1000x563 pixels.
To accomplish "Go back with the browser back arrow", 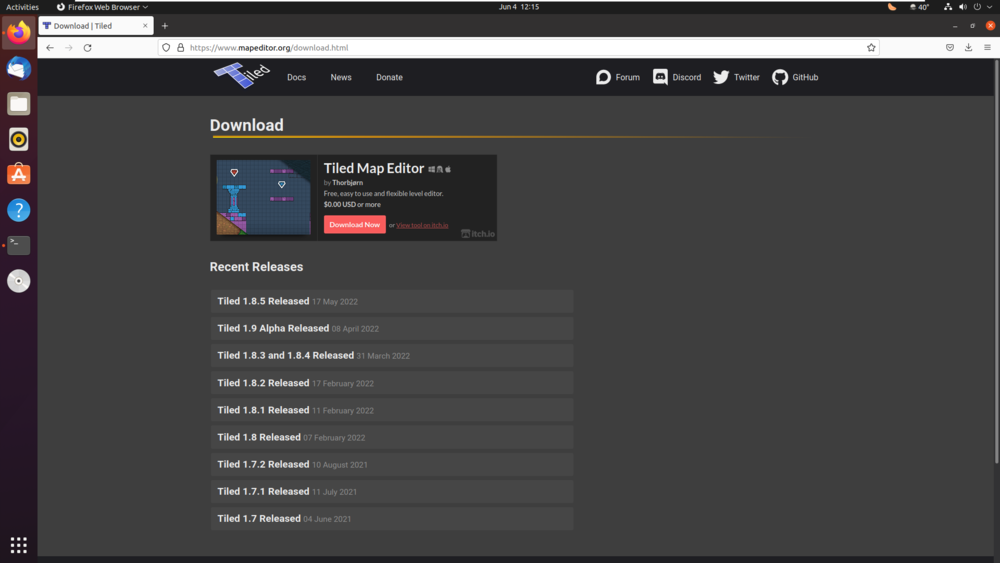I will [x=50, y=48].
